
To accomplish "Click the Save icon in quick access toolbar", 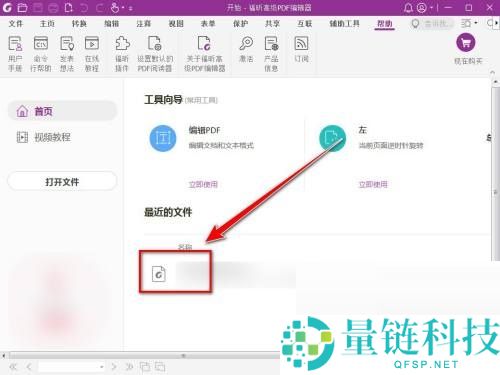I will 38,7.
